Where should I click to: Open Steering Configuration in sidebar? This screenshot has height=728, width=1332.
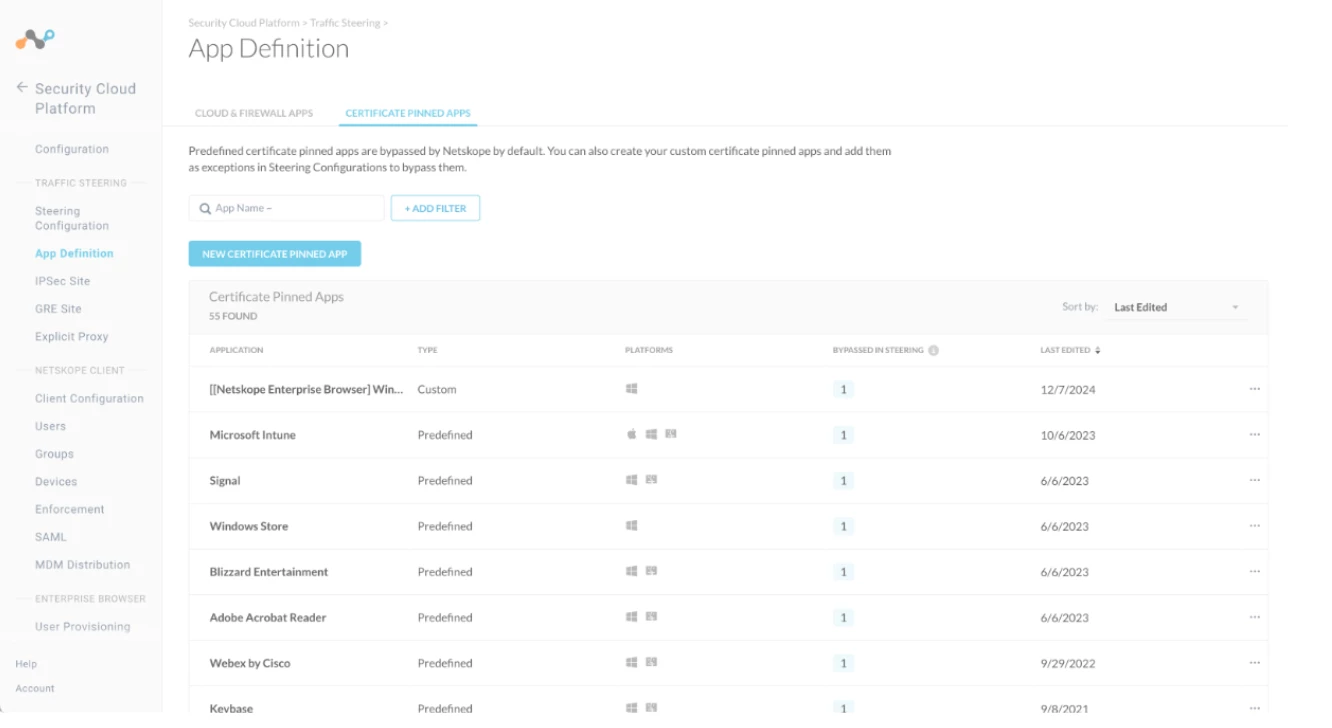coord(72,218)
